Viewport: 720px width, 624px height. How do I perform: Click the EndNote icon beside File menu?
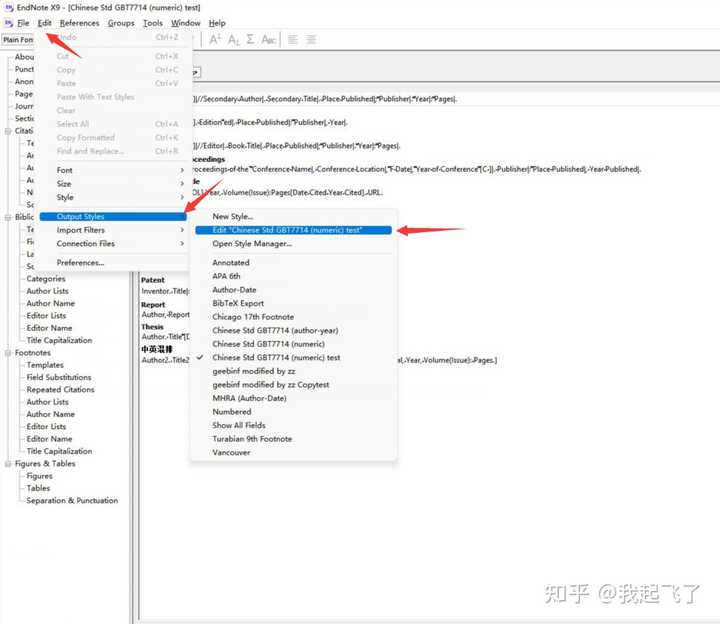point(8,23)
